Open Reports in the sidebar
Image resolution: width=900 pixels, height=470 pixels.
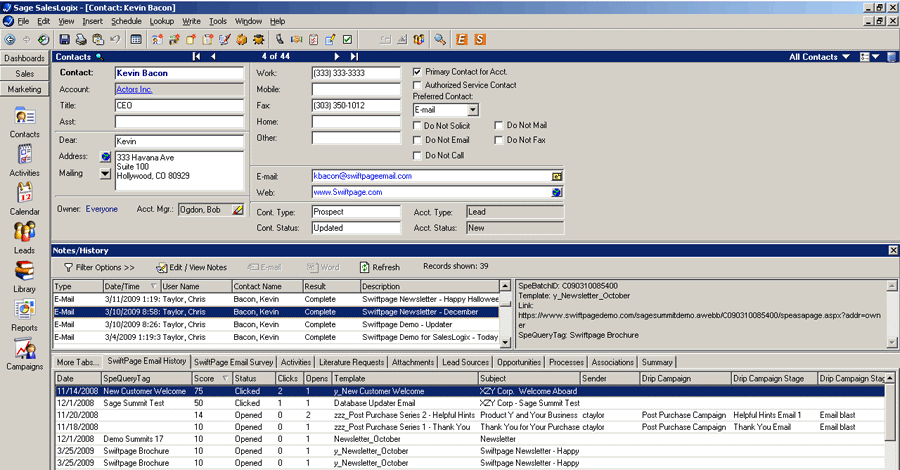(25, 316)
